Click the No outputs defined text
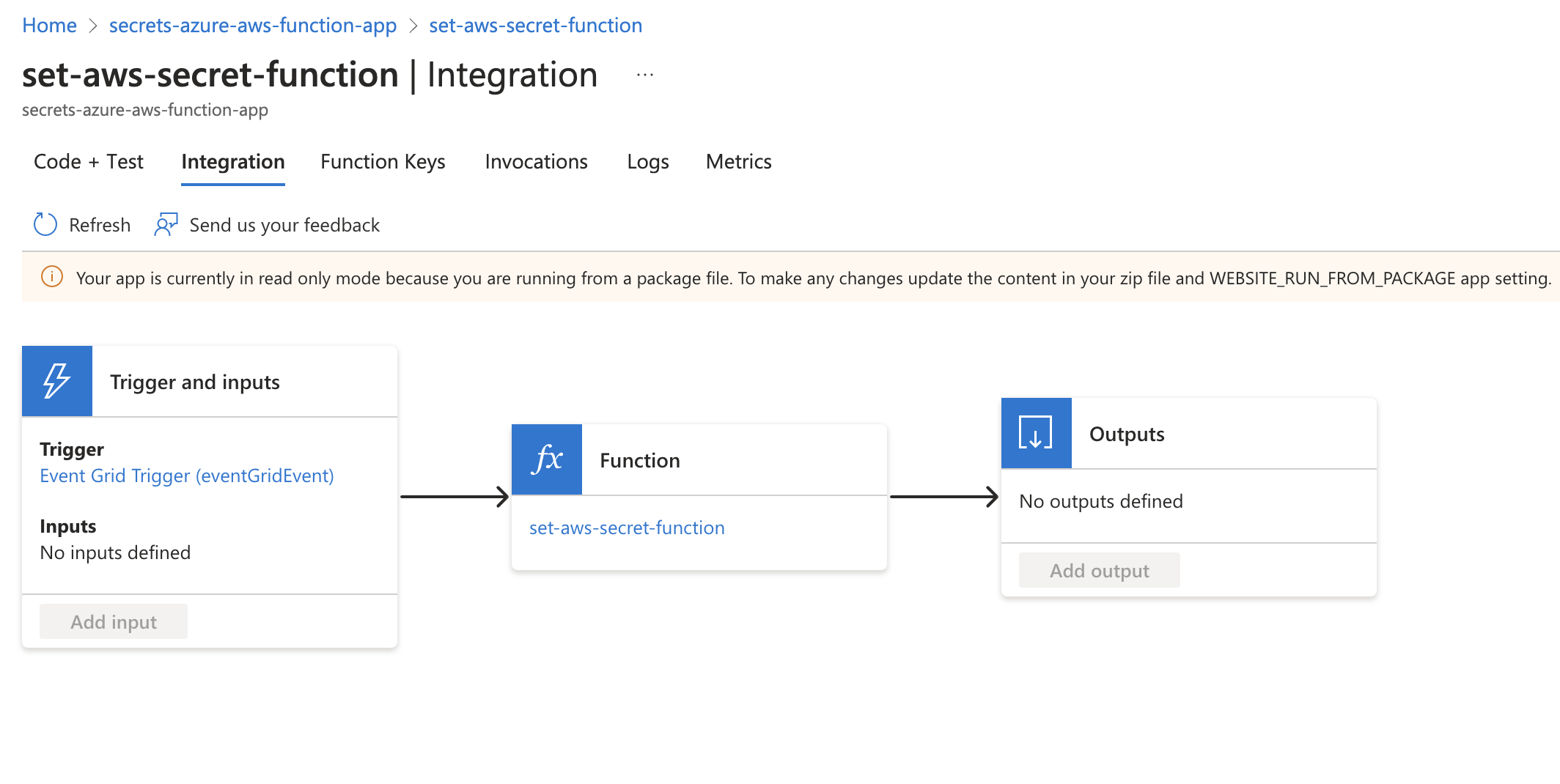The height and width of the screenshot is (784, 1560). 1101,501
